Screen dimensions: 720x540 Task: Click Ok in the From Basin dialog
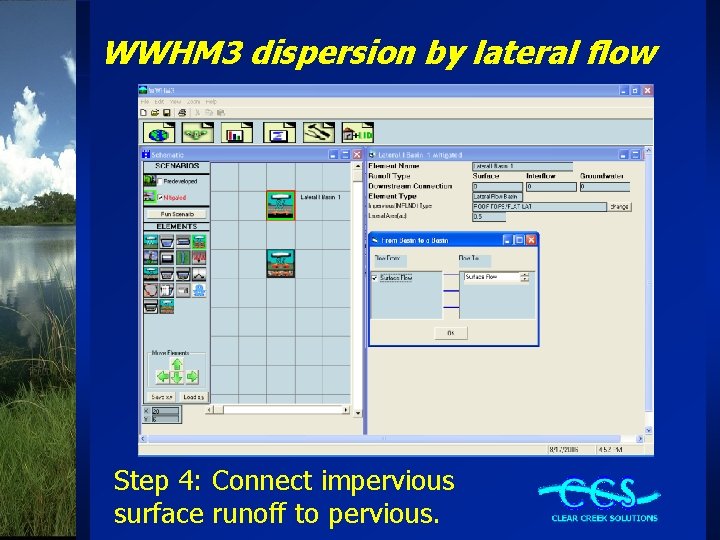tap(451, 333)
